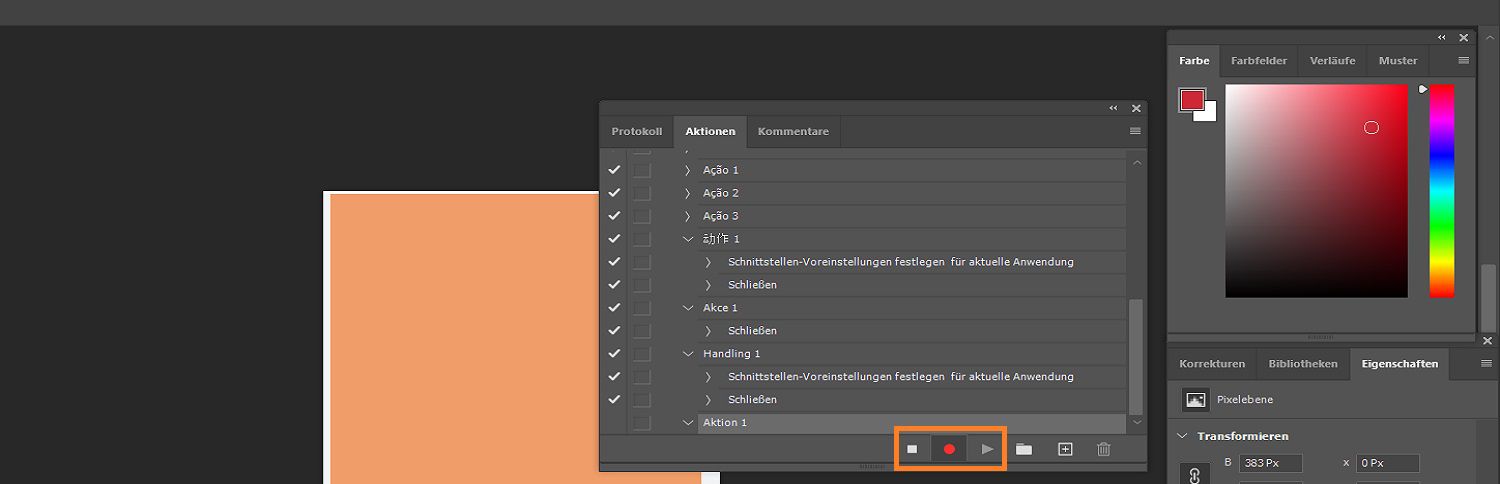Screen dimensions: 1500x484
Task: Select the Akce 1 action row
Action: [911, 308]
